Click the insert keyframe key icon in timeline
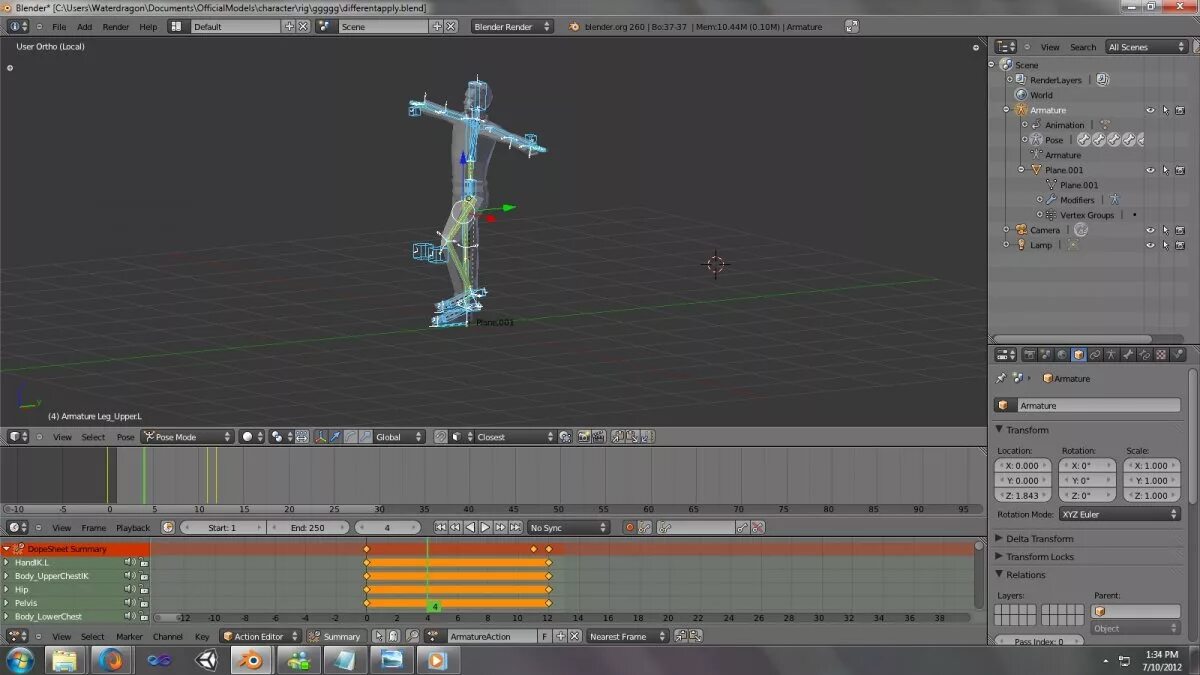The width and height of the screenshot is (1200, 675). tap(742, 527)
